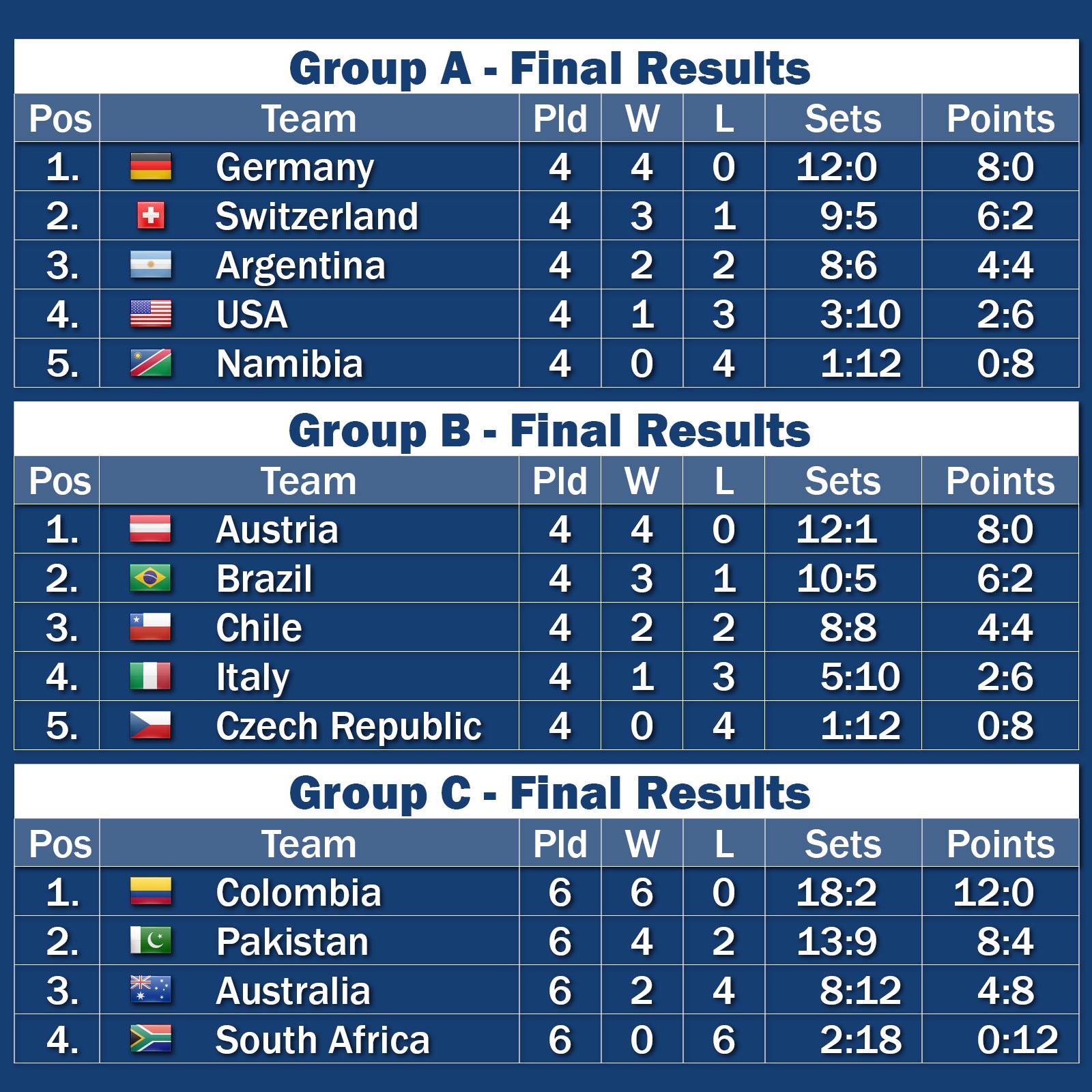This screenshot has width=1092, height=1092.
Task: Click the Group C - Final Results heading
Action: pyautogui.click(x=549, y=794)
